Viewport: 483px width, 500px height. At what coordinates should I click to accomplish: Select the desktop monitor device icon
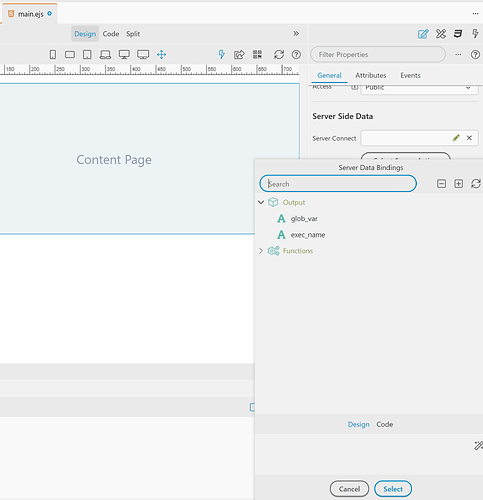(x=124, y=54)
